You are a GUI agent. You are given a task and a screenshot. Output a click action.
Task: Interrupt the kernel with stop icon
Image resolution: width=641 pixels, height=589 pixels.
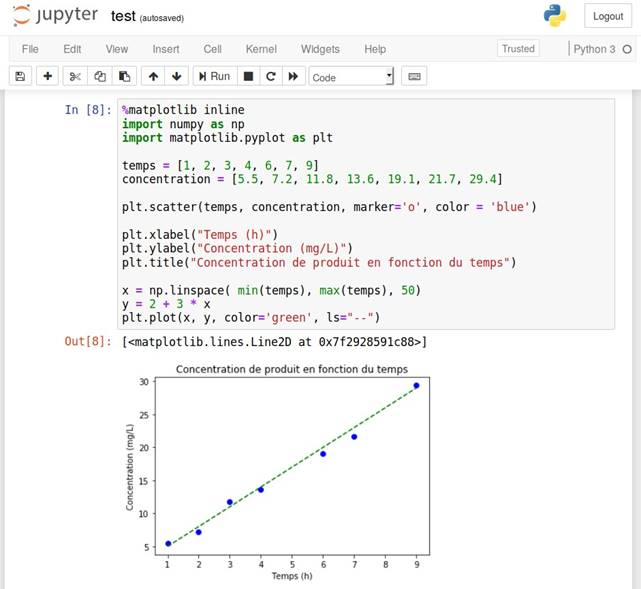[x=248, y=76]
